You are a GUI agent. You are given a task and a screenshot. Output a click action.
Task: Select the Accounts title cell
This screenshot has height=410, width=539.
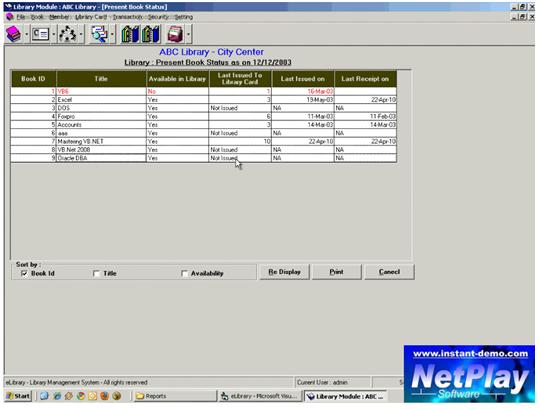tap(101, 125)
